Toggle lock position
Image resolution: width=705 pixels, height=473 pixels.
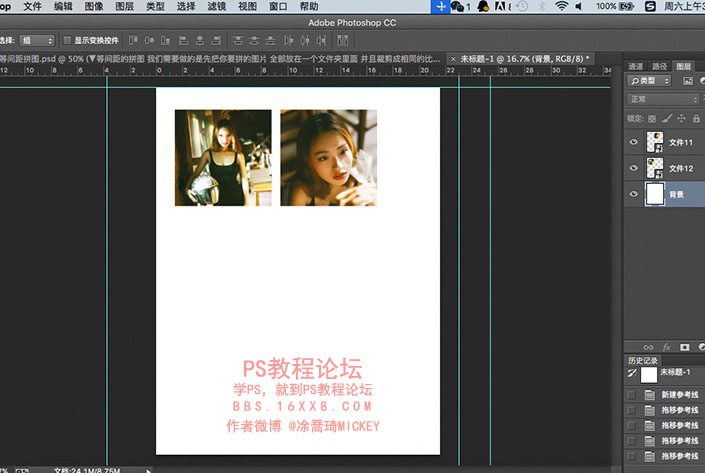point(682,118)
